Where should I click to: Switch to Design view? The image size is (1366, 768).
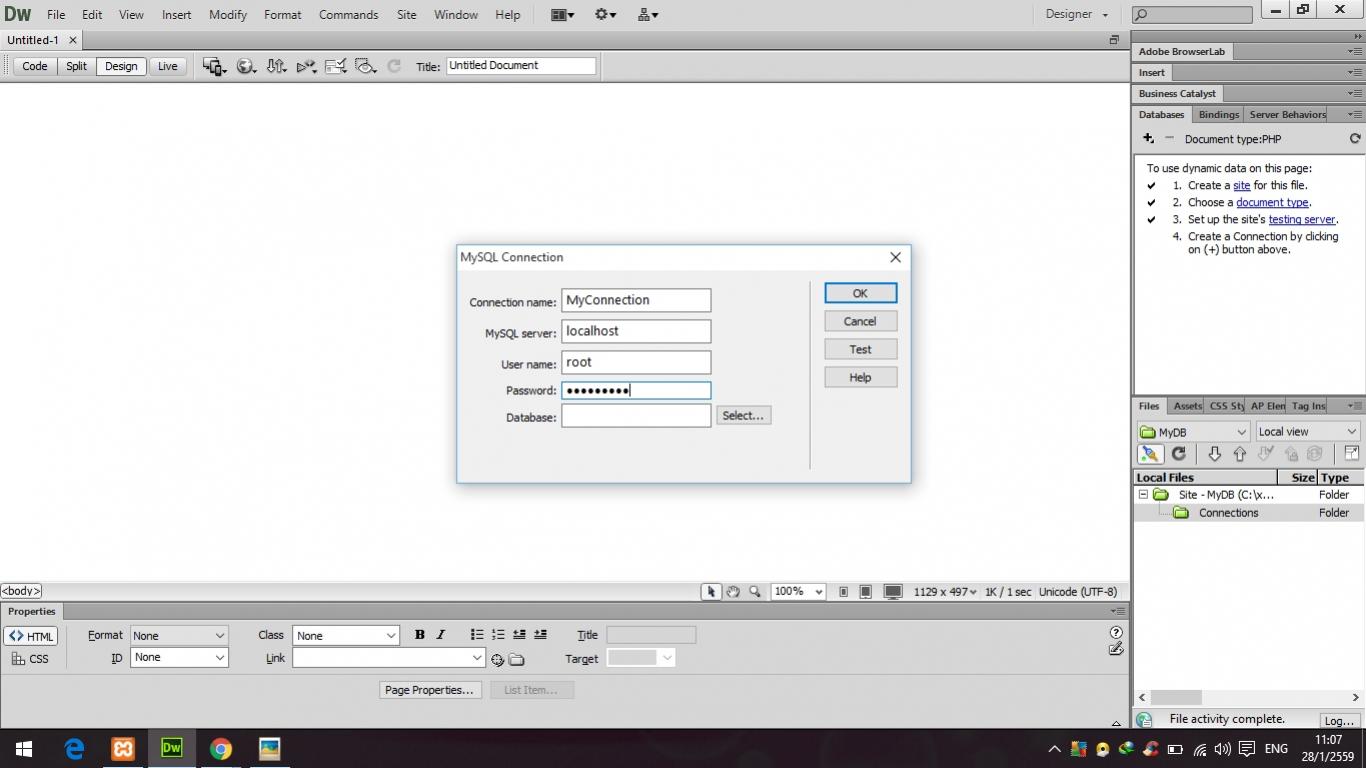pyautogui.click(x=121, y=66)
